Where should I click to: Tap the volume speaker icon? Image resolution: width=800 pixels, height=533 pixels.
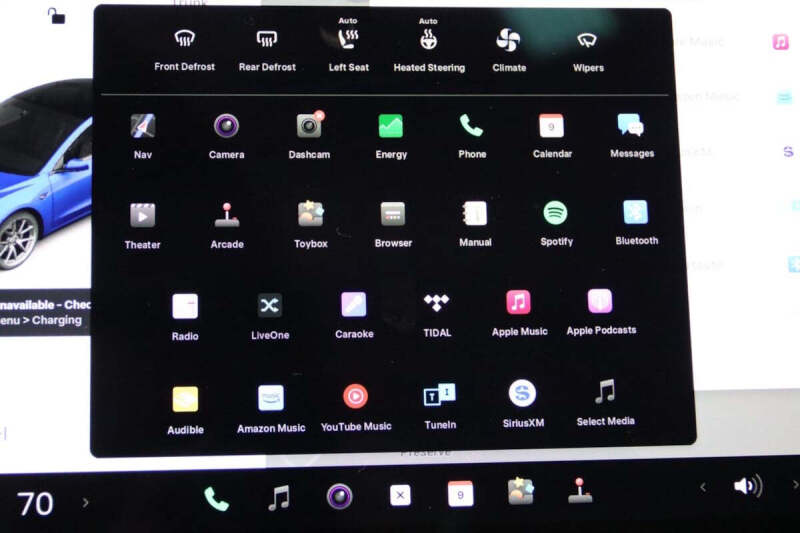748,486
